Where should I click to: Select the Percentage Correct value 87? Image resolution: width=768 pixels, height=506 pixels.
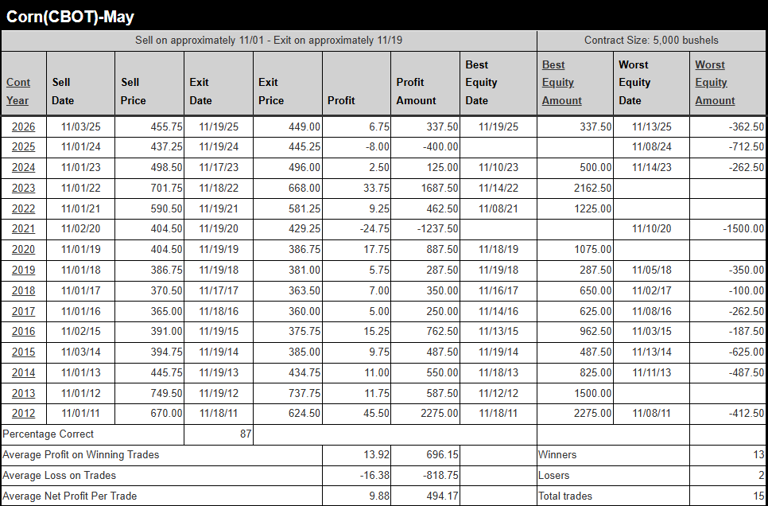tap(246, 434)
